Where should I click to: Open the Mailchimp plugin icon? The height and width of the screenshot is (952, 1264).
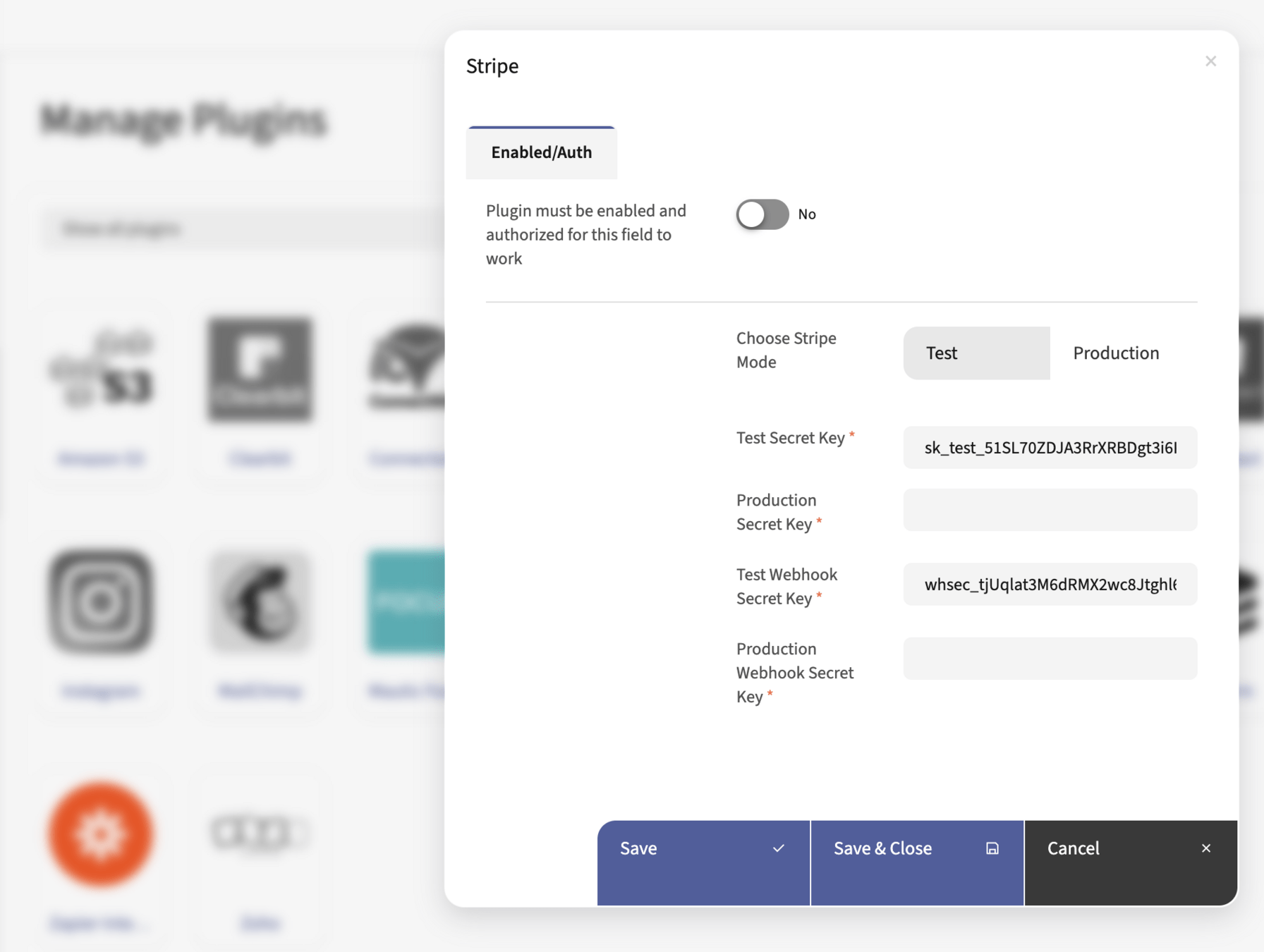[260, 602]
